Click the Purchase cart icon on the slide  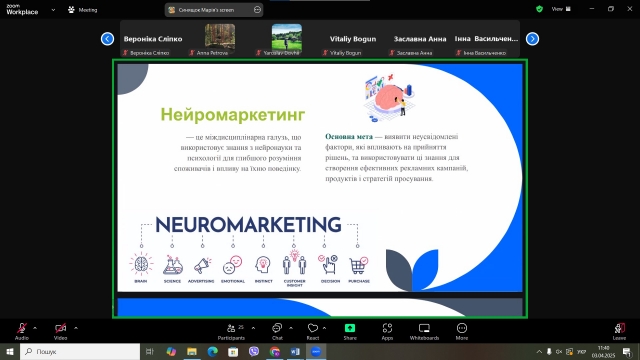tap(359, 265)
